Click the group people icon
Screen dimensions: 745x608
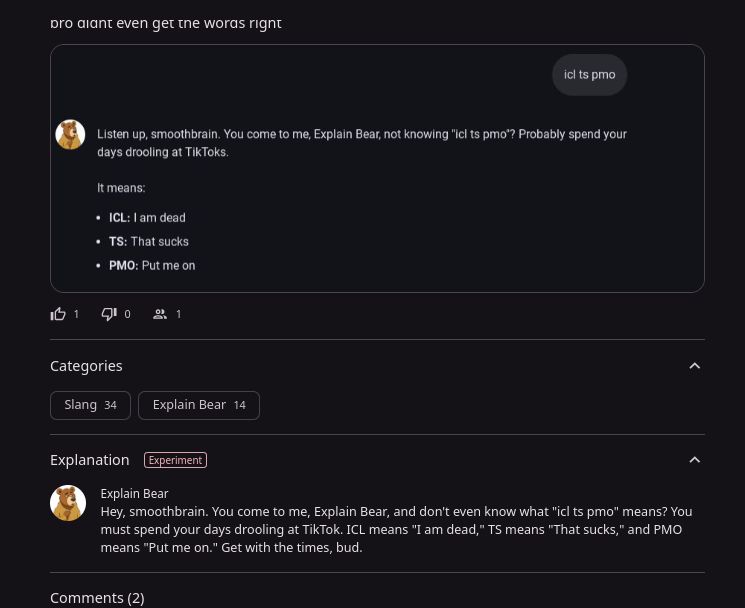tap(160, 314)
